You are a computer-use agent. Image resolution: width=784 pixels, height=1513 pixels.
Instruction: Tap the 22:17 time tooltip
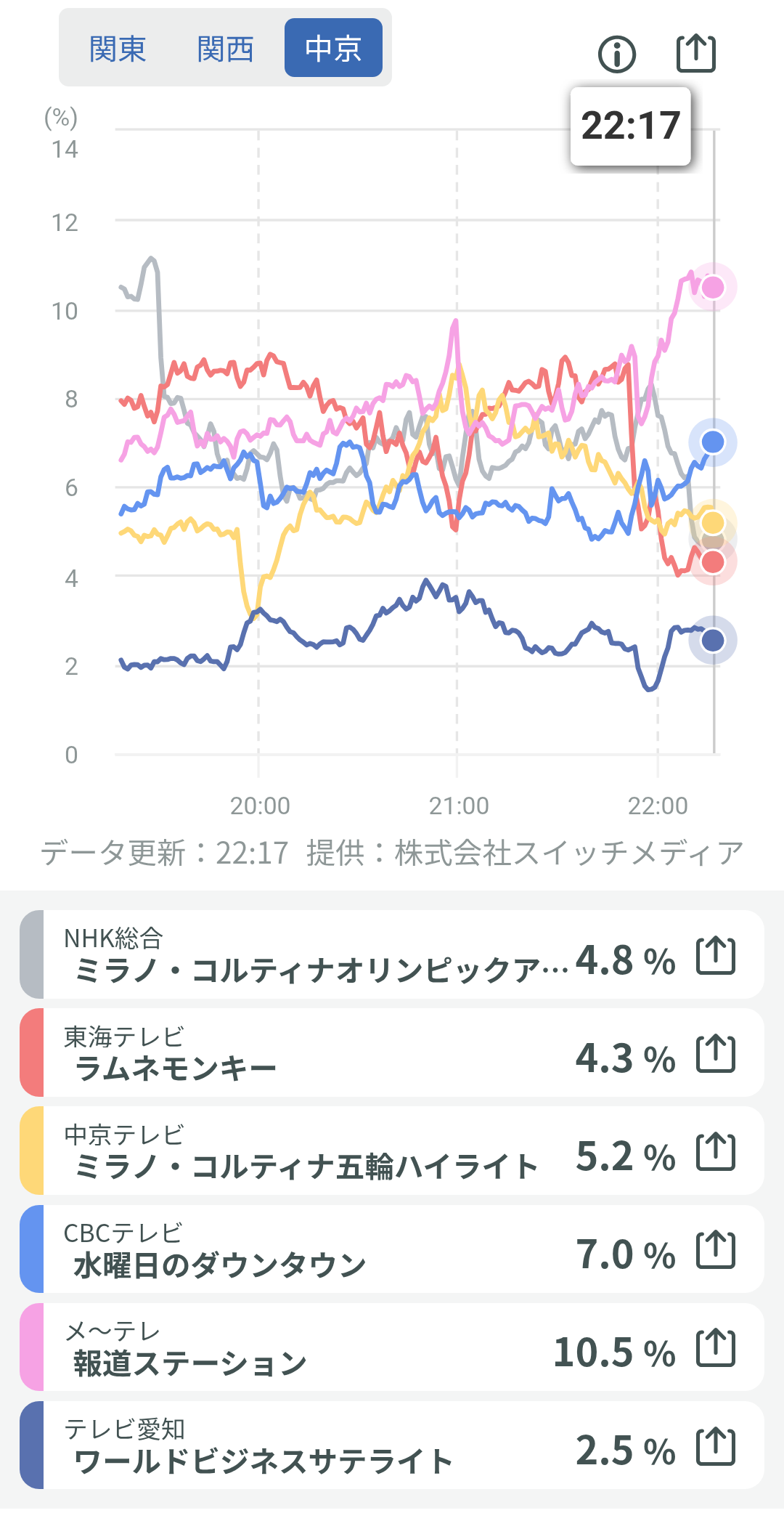pyautogui.click(x=630, y=126)
